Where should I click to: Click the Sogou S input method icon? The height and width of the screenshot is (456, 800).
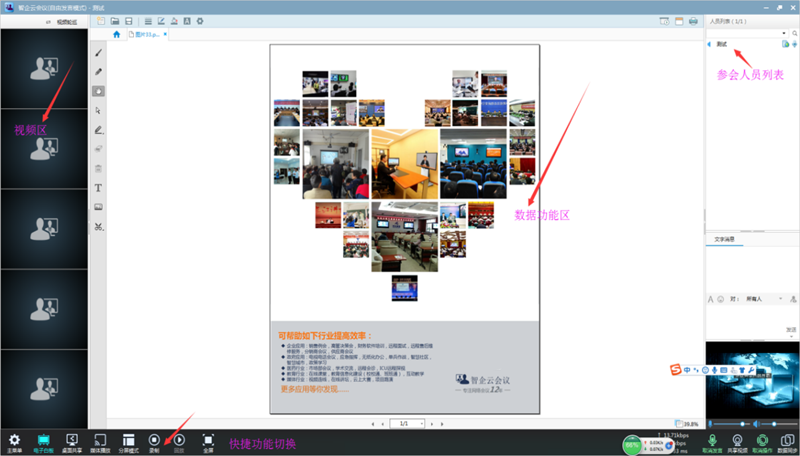click(676, 369)
